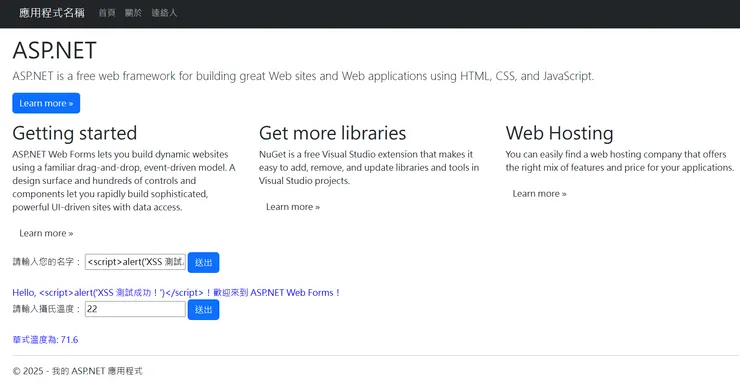Screen dimensions: 740x389
Task: Click the Hello, <script>alert greeting text
Action: coord(176,293)
